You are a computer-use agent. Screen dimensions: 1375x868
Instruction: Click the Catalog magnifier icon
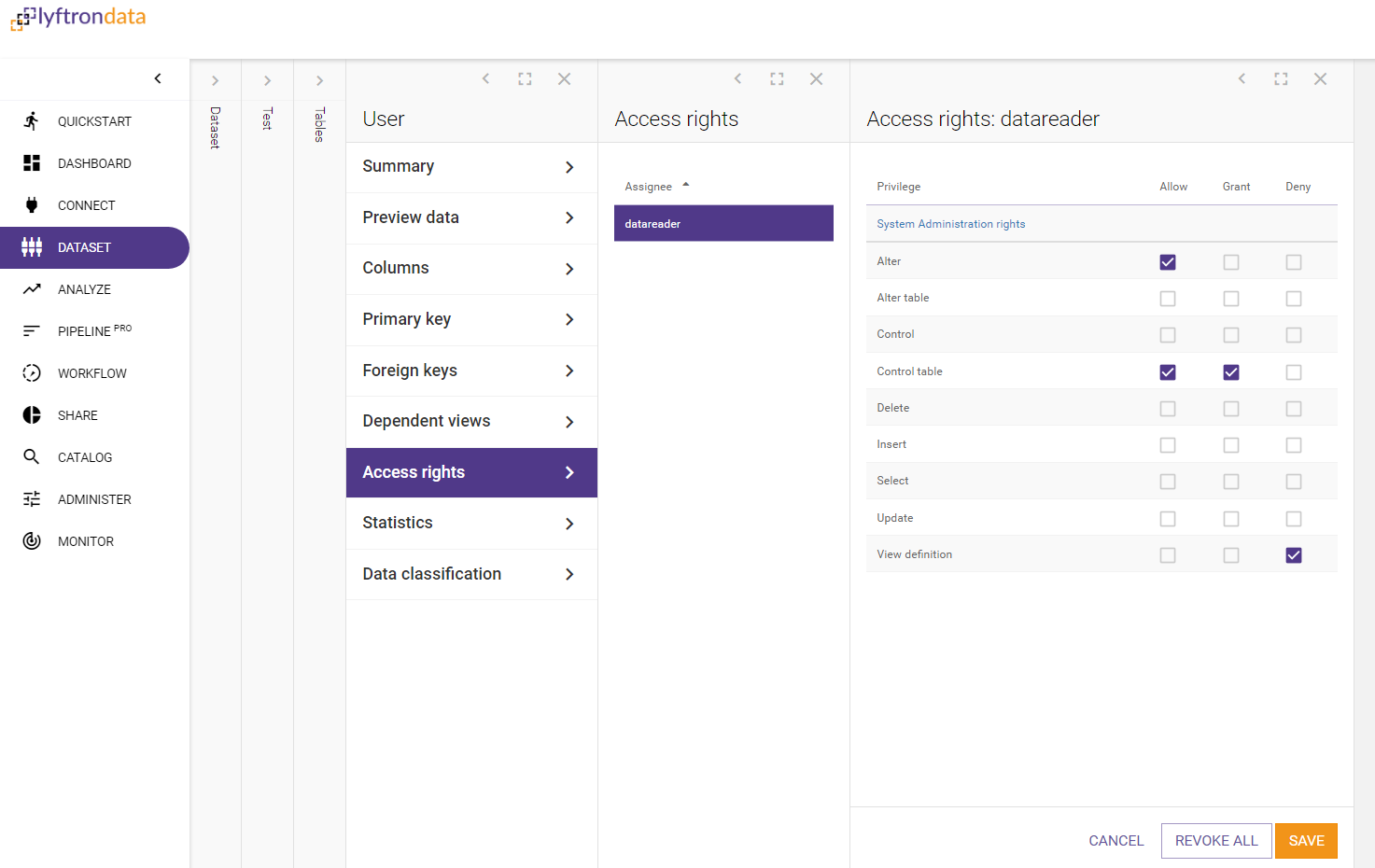click(32, 457)
